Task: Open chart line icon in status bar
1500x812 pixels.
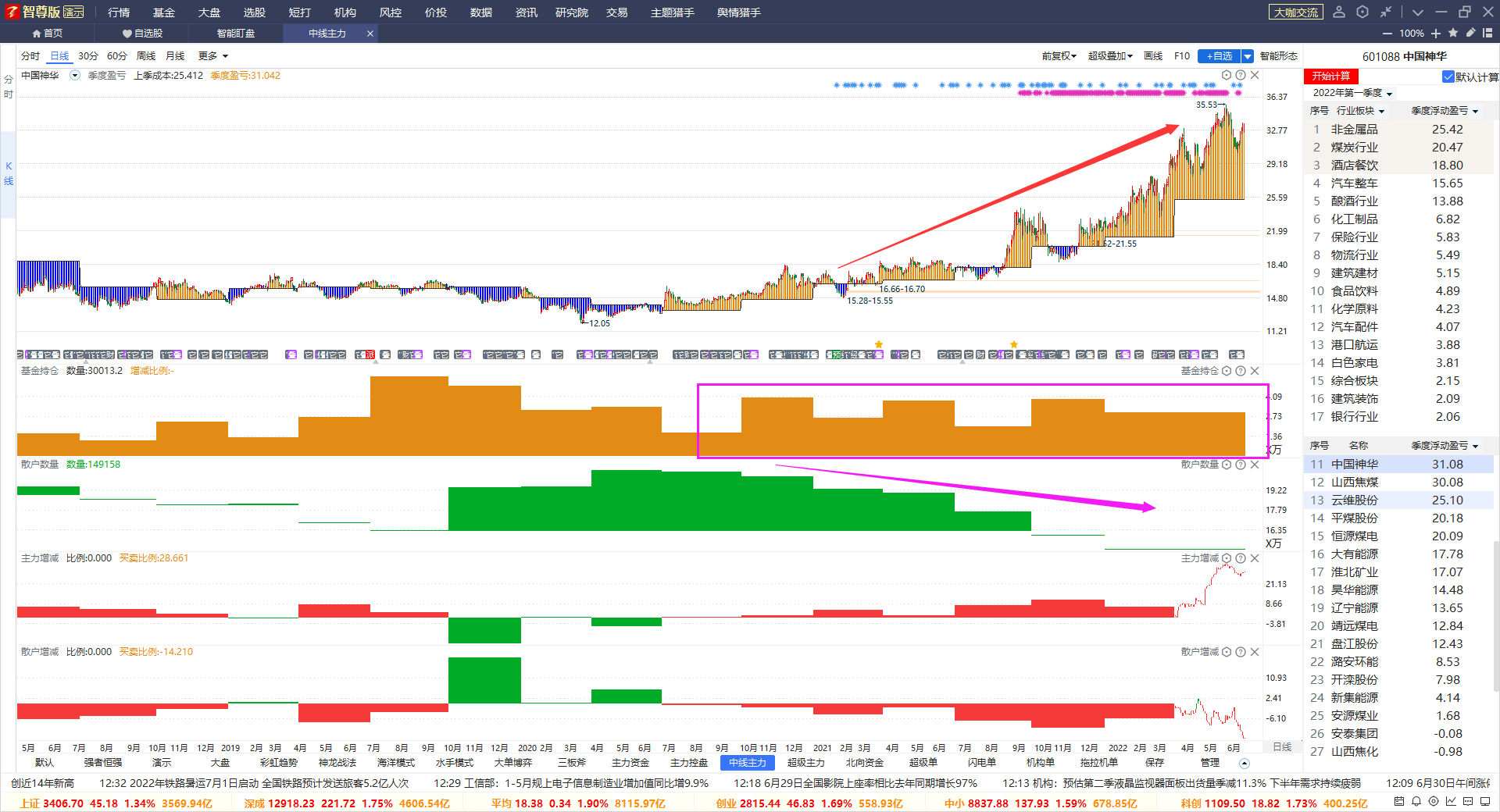Action: [x=1451, y=802]
